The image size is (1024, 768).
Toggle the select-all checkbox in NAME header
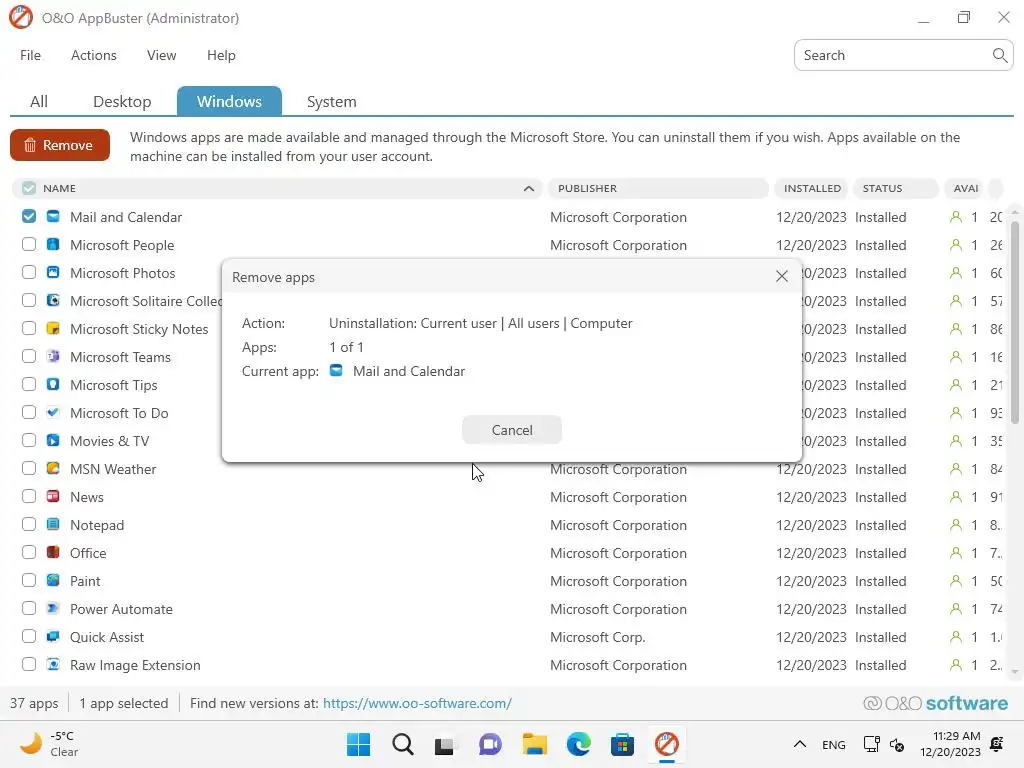29,188
